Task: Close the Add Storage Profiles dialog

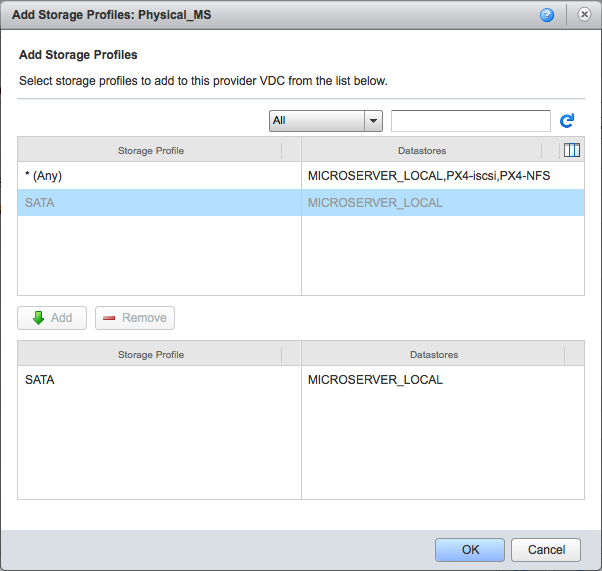Action: (584, 15)
